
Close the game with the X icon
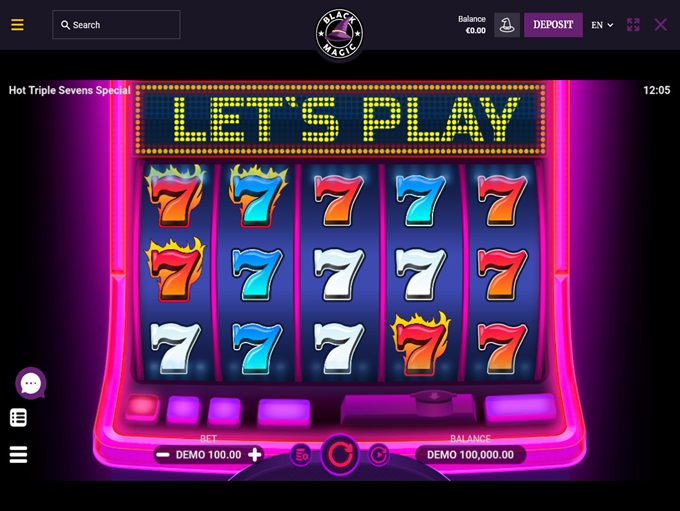[x=660, y=25]
